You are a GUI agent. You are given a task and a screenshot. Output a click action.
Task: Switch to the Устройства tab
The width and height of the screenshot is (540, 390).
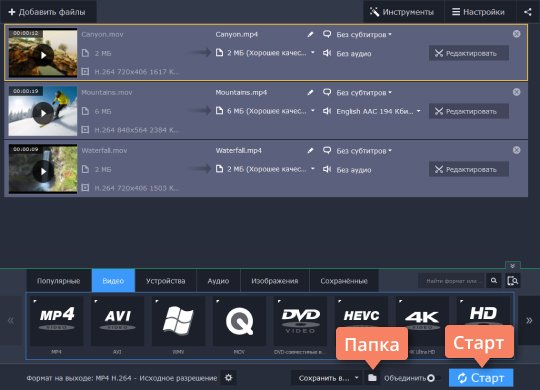pyautogui.click(x=165, y=281)
